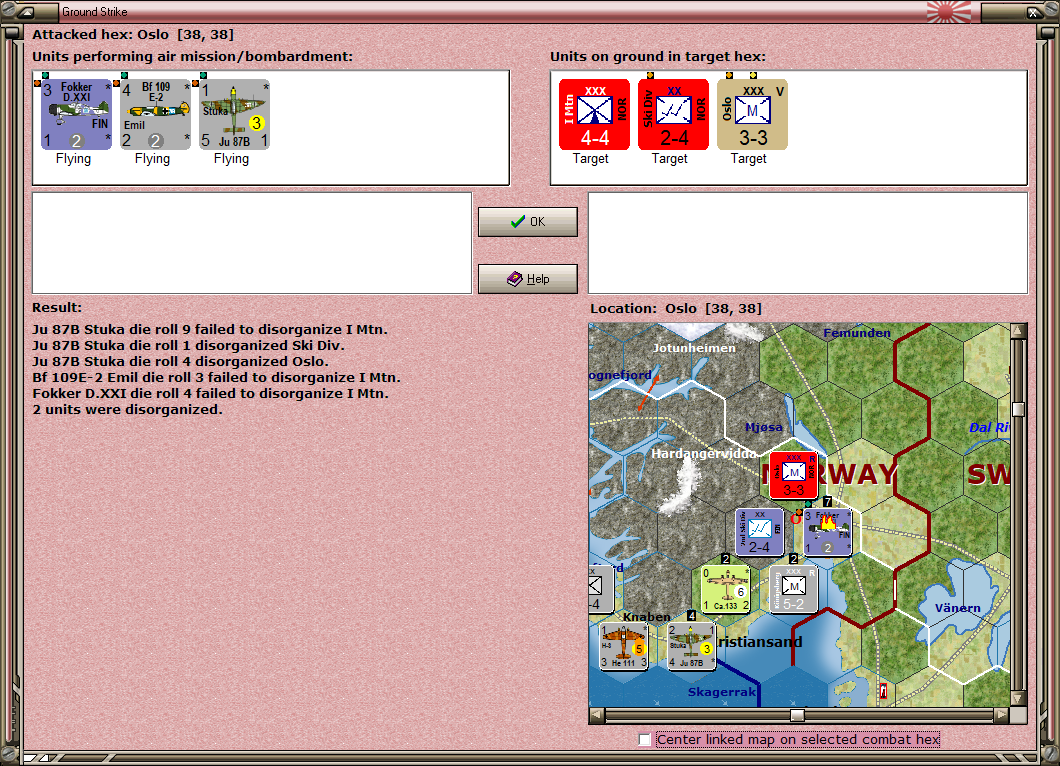Click the map horizontal scrollbar thumb
This screenshot has width=1060, height=766.
[x=798, y=715]
